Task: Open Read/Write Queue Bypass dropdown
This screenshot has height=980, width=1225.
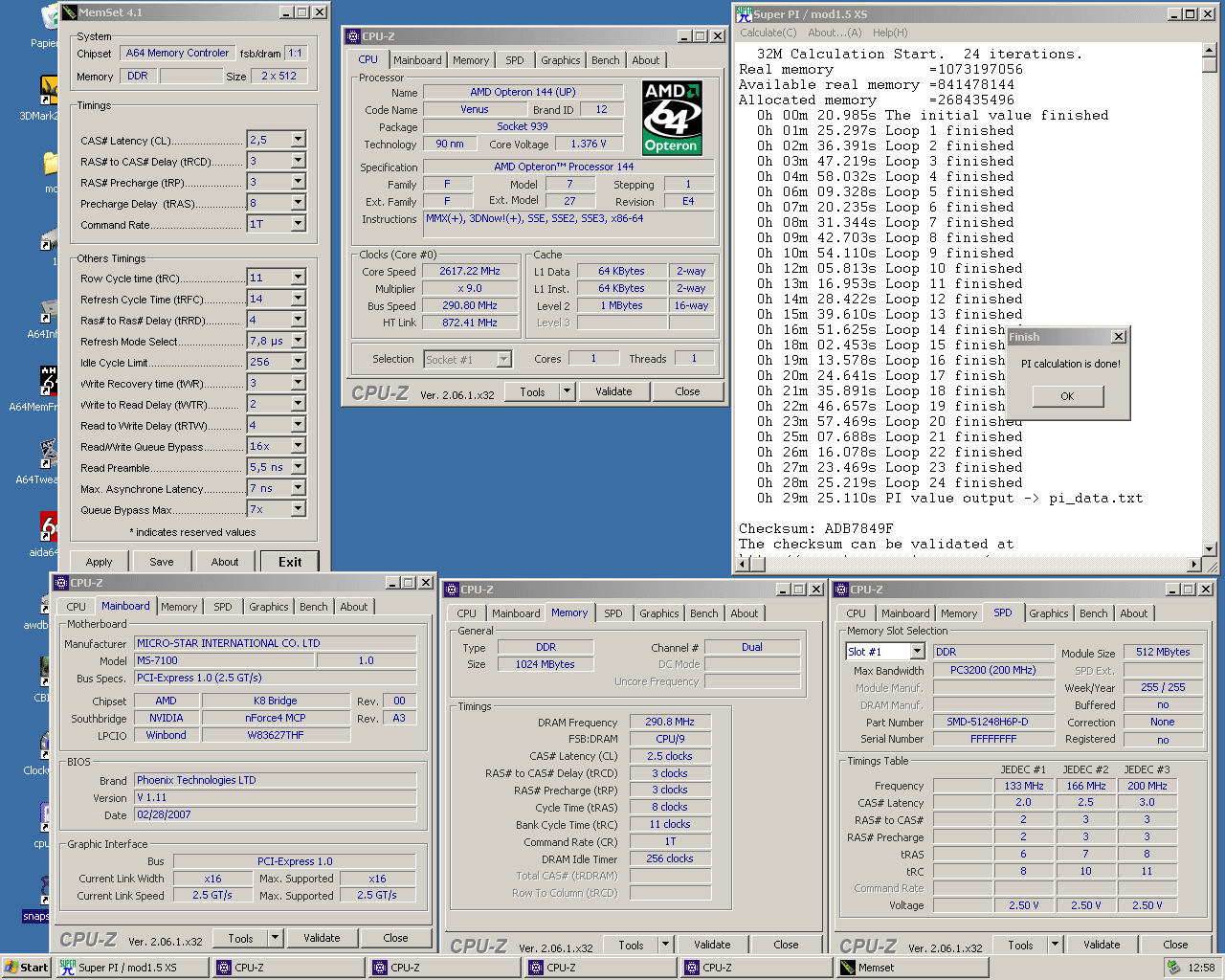Action: (298, 446)
